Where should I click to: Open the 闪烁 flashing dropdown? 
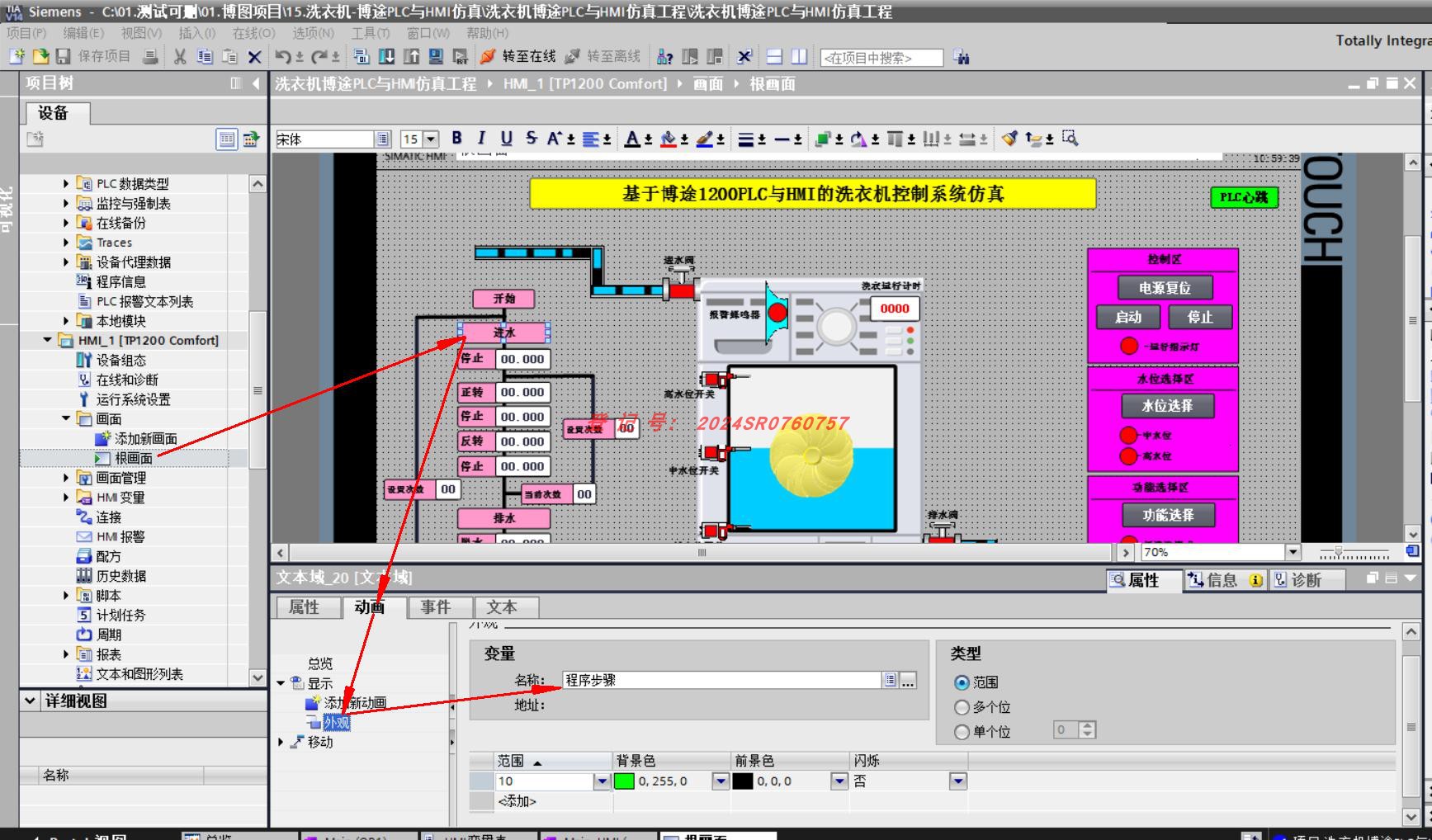[x=957, y=781]
